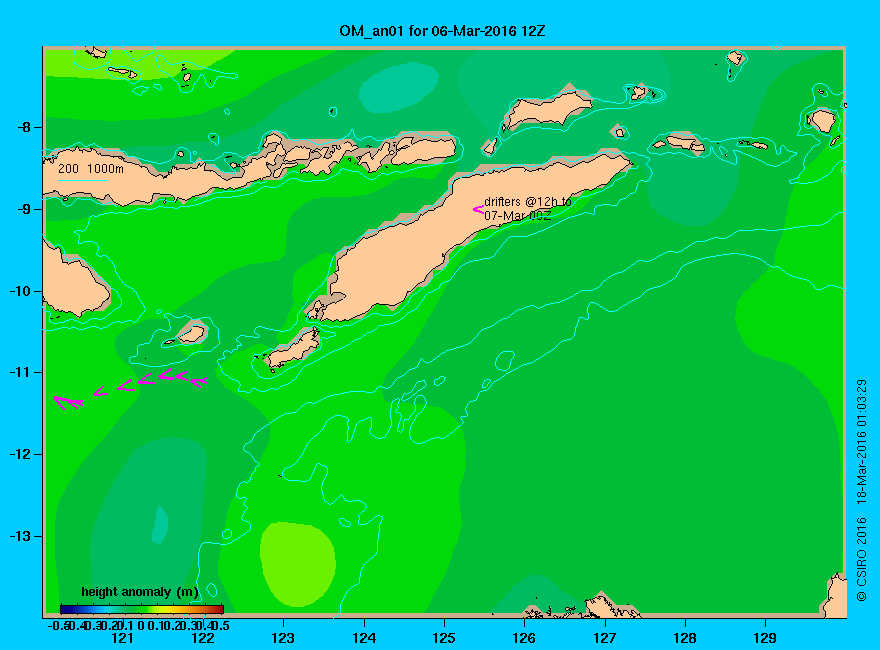Click the longitude label '125'

coord(444,638)
